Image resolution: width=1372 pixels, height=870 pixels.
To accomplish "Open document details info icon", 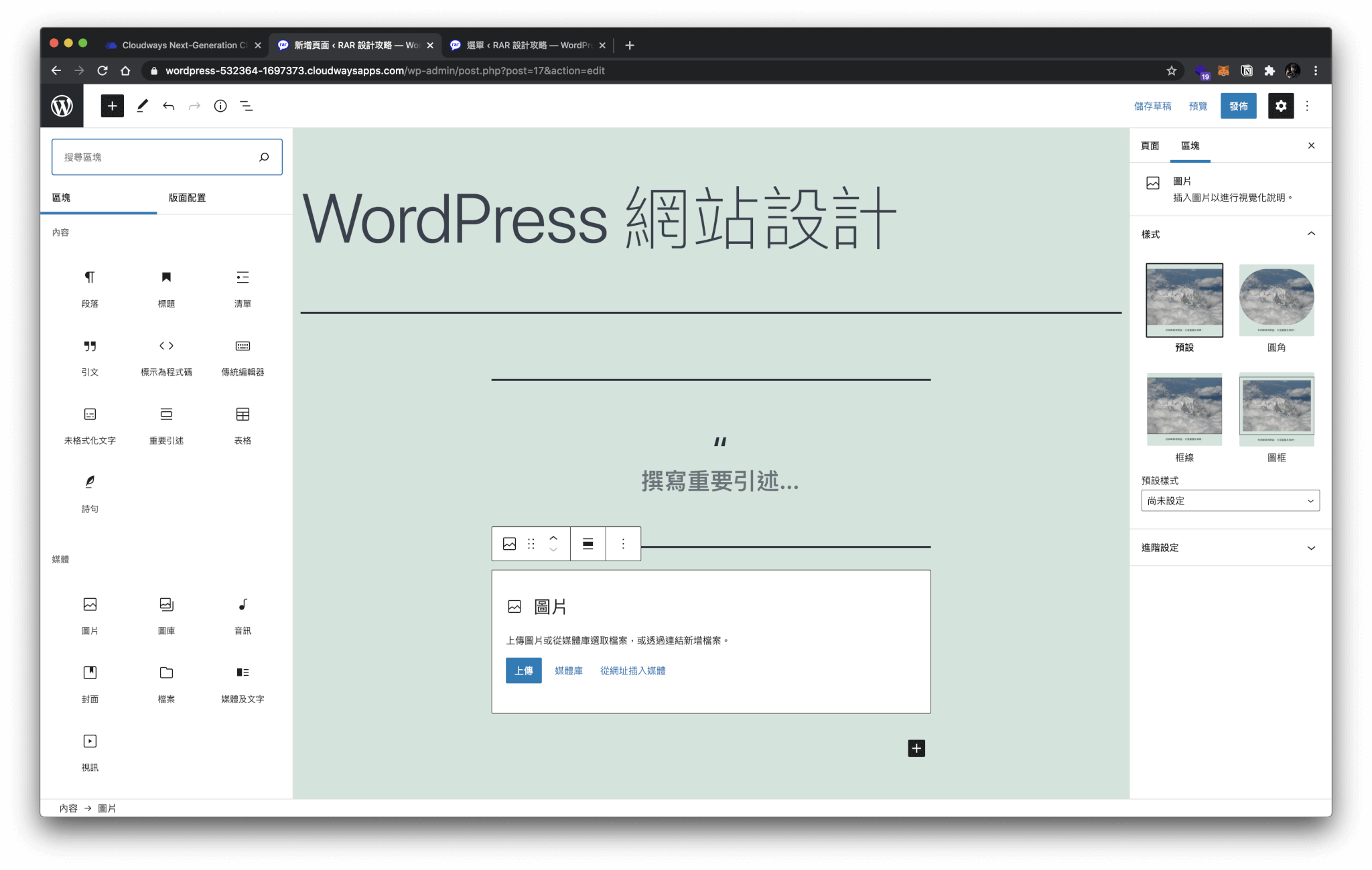I will click(220, 106).
